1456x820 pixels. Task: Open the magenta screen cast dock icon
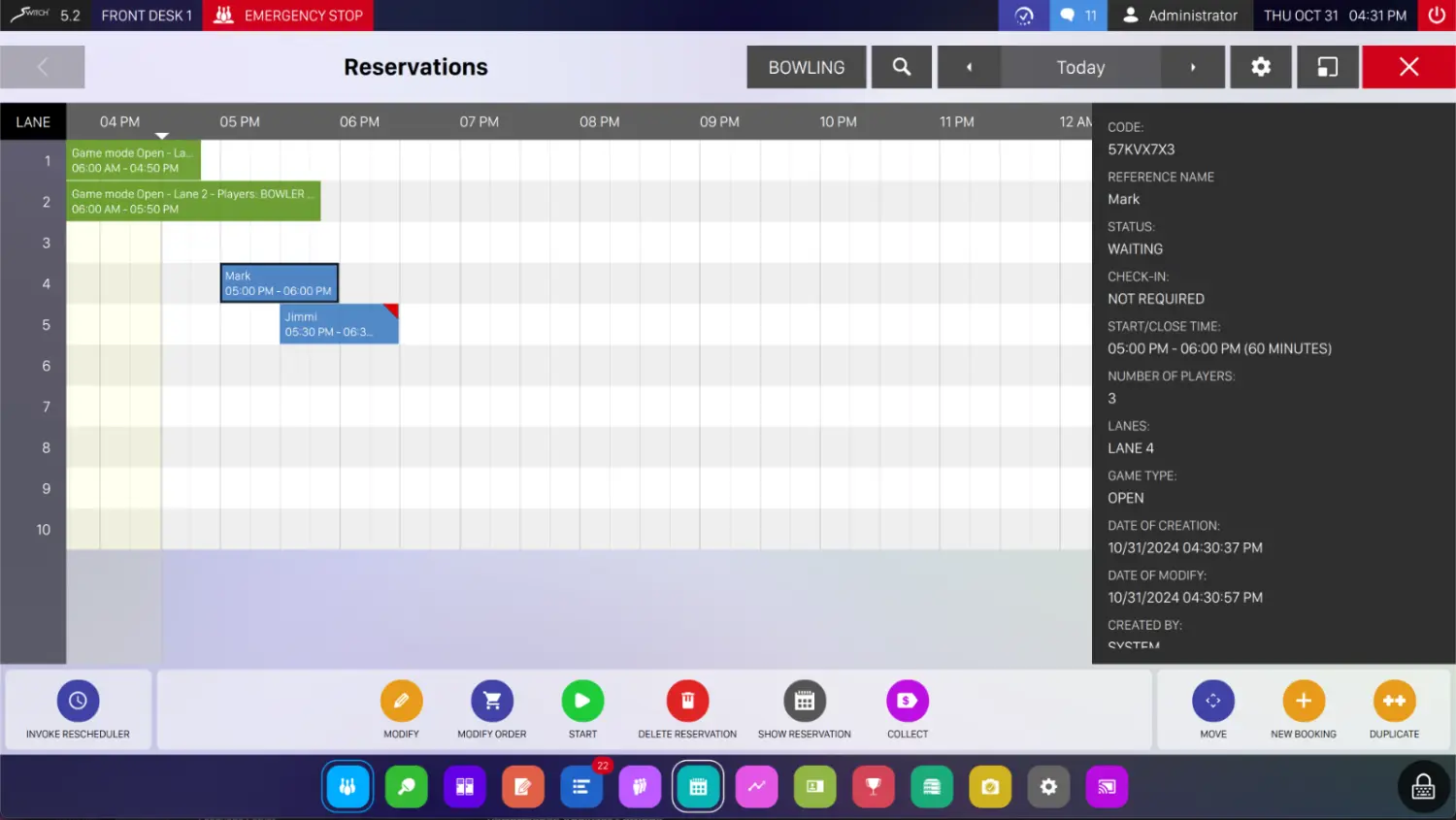[1108, 787]
